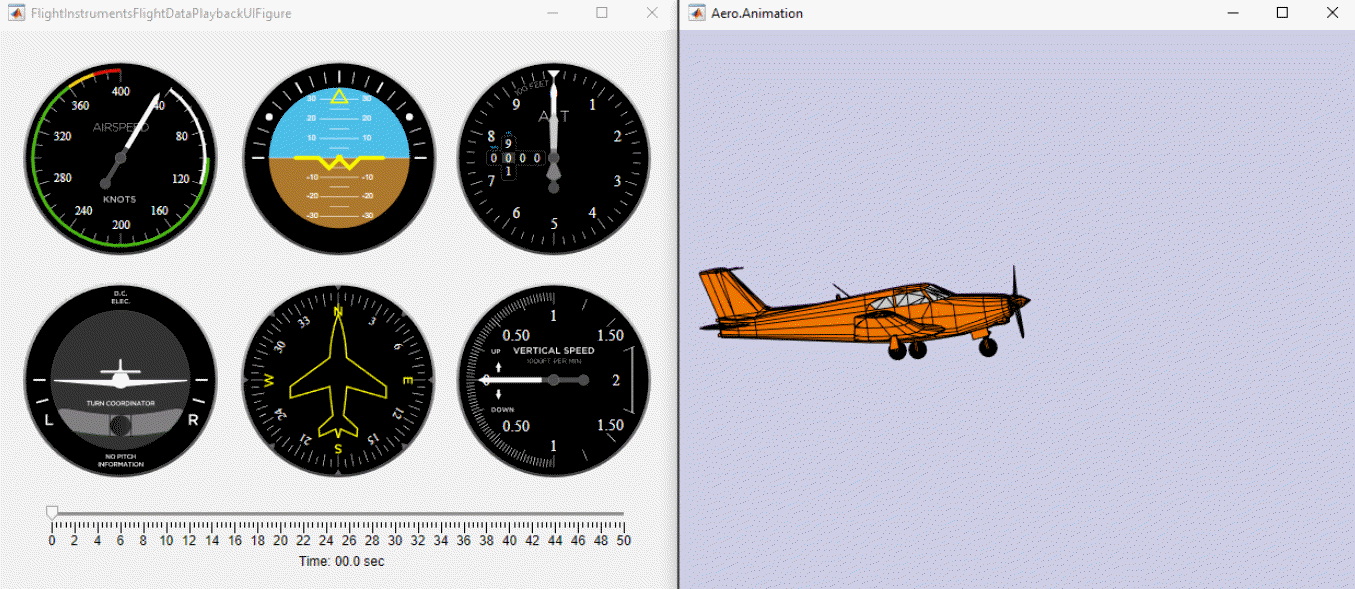Click the 'VERTICAL SPEED' label on climb gauge
This screenshot has height=589, width=1355.
click(x=554, y=351)
